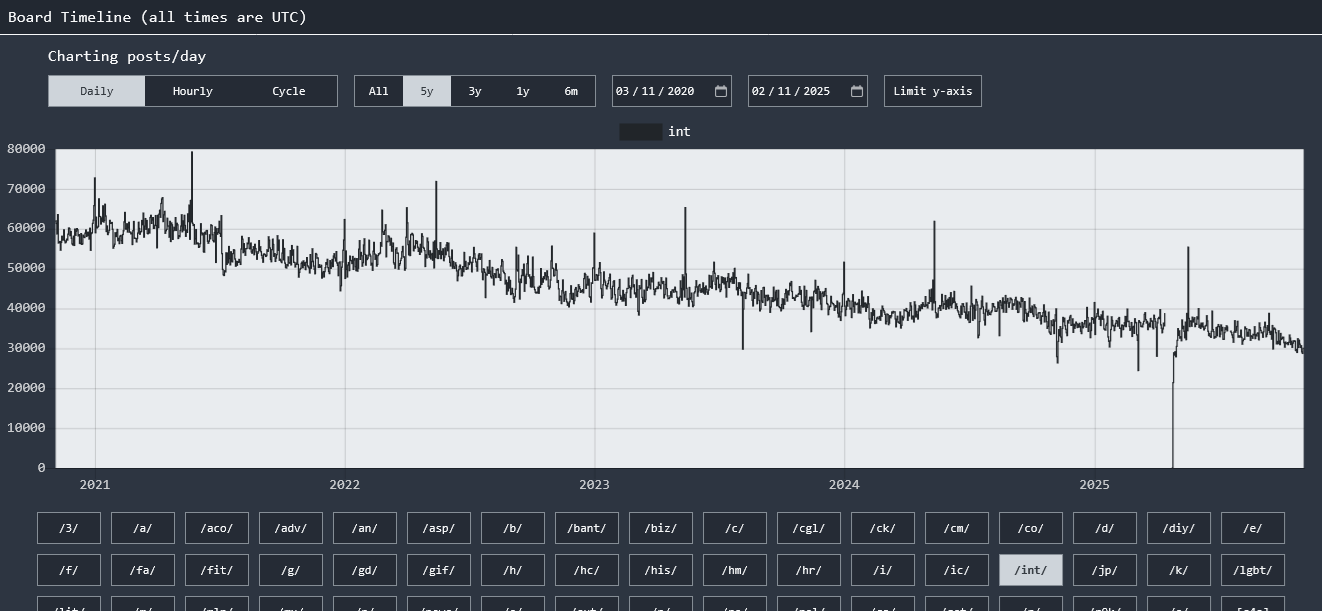Select the /diy/ board
The height and width of the screenshot is (611, 1322).
pos(1179,528)
